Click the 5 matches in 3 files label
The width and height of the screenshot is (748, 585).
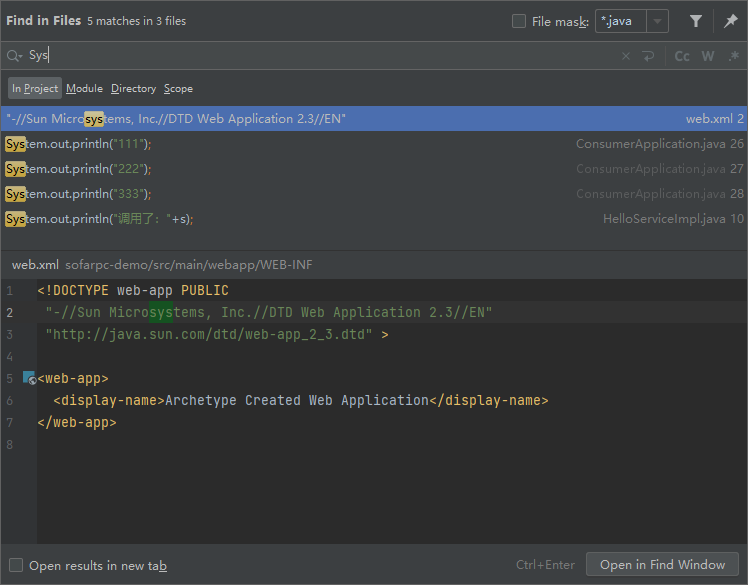coord(136,21)
